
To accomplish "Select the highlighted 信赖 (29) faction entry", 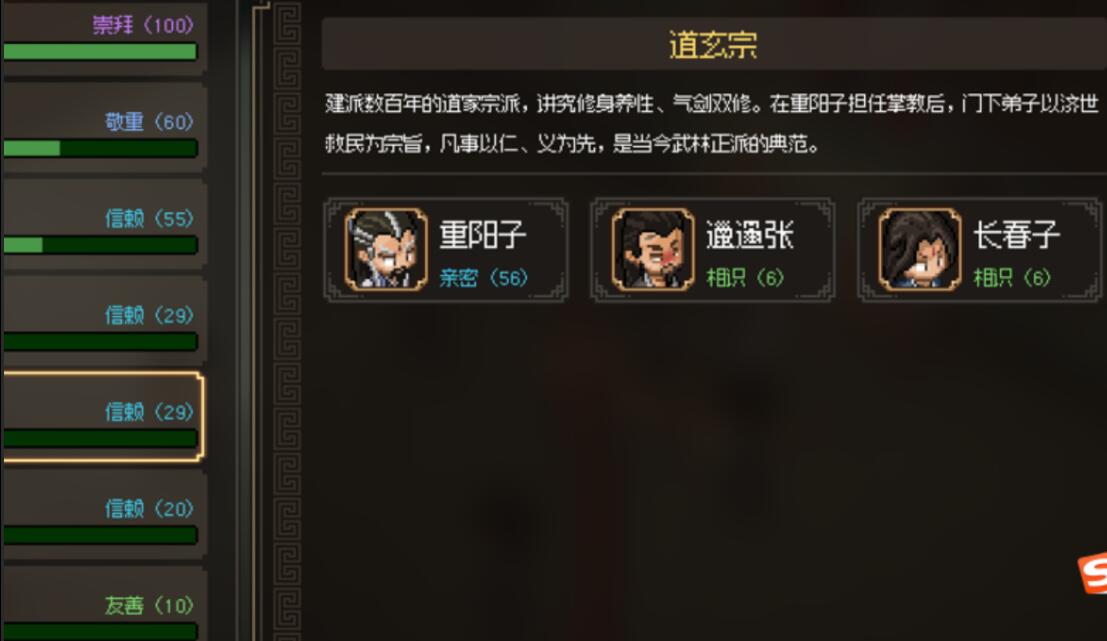I will tap(103, 417).
